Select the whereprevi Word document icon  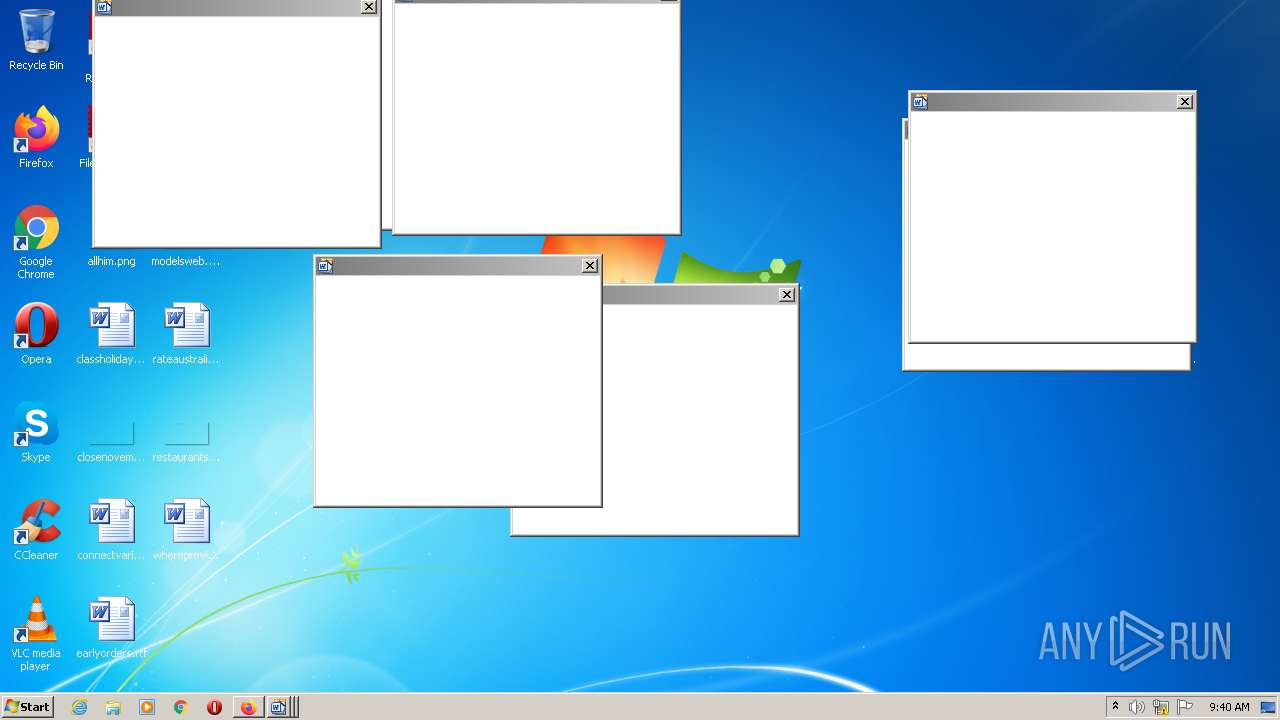tap(186, 530)
